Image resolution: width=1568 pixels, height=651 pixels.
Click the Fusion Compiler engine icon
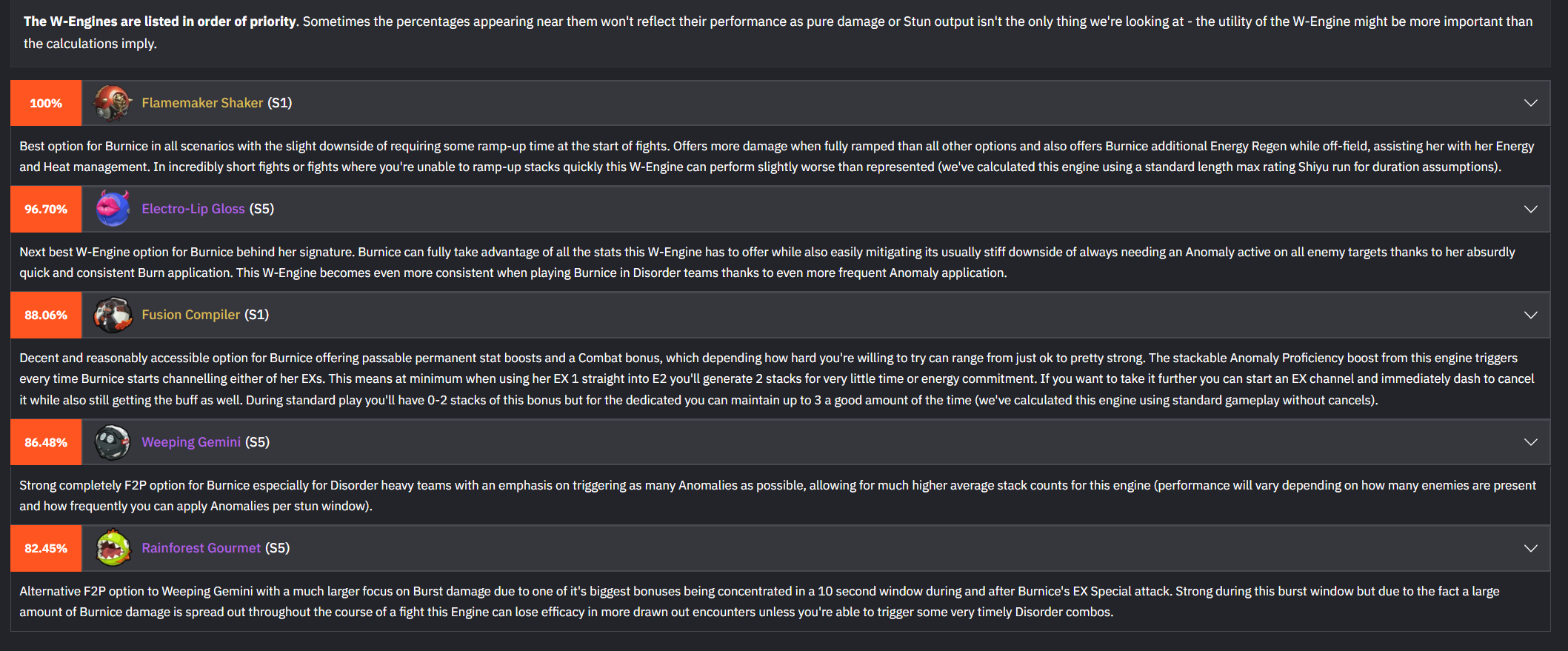[113, 315]
